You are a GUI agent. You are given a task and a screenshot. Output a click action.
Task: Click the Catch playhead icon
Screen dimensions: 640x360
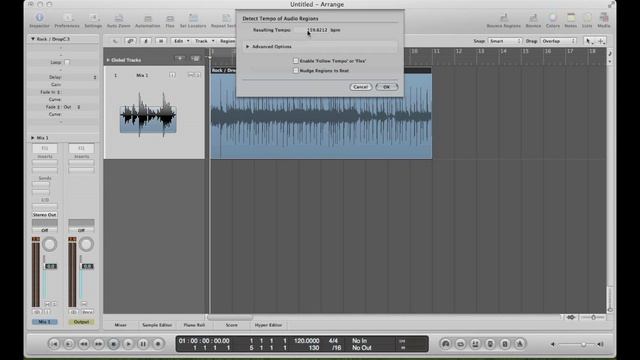146,41
